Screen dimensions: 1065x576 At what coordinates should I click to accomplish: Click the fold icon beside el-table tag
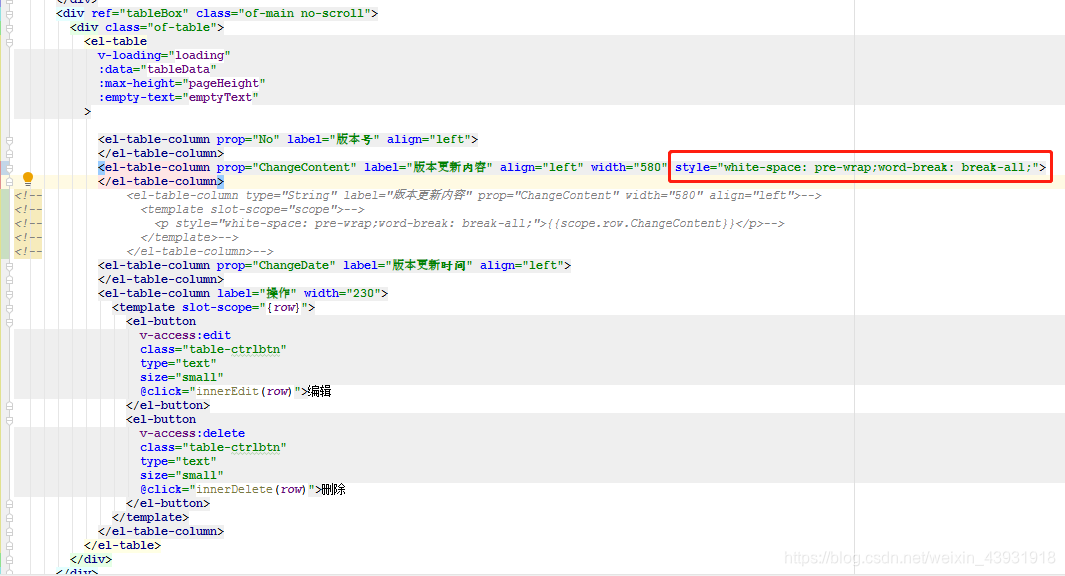pos(8,41)
